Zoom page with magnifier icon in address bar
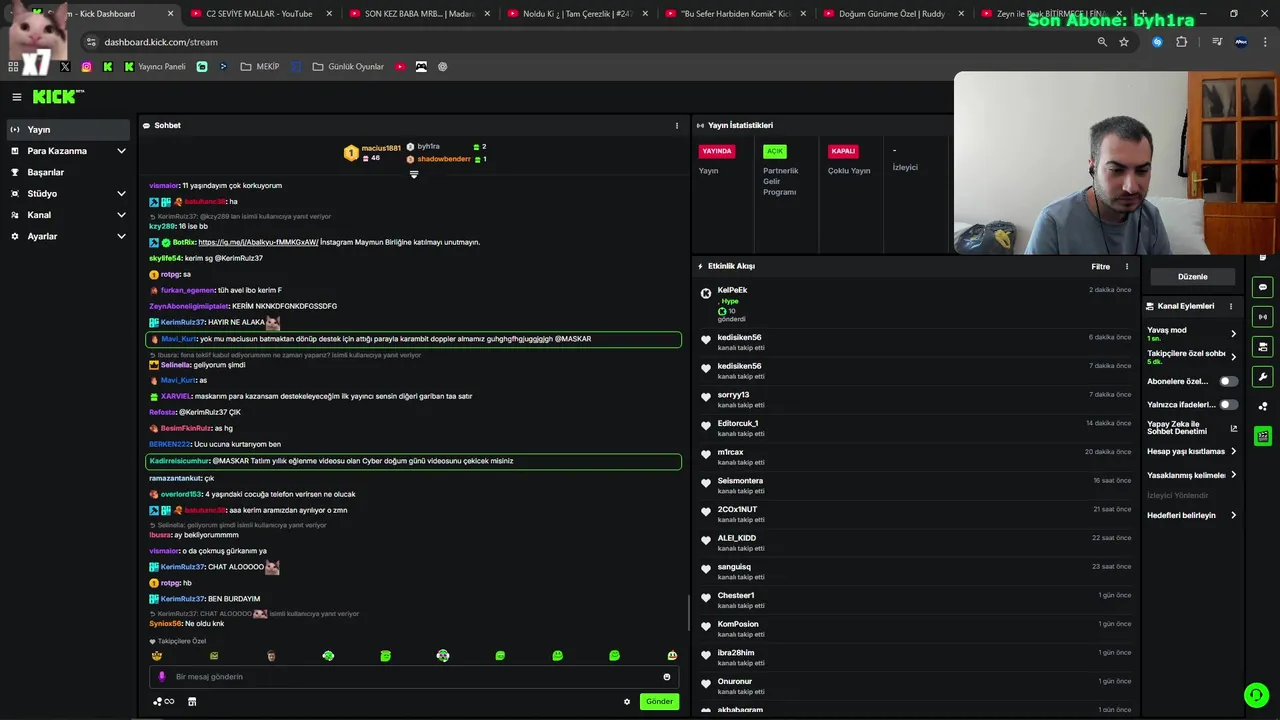1280x720 pixels. [x=1102, y=42]
